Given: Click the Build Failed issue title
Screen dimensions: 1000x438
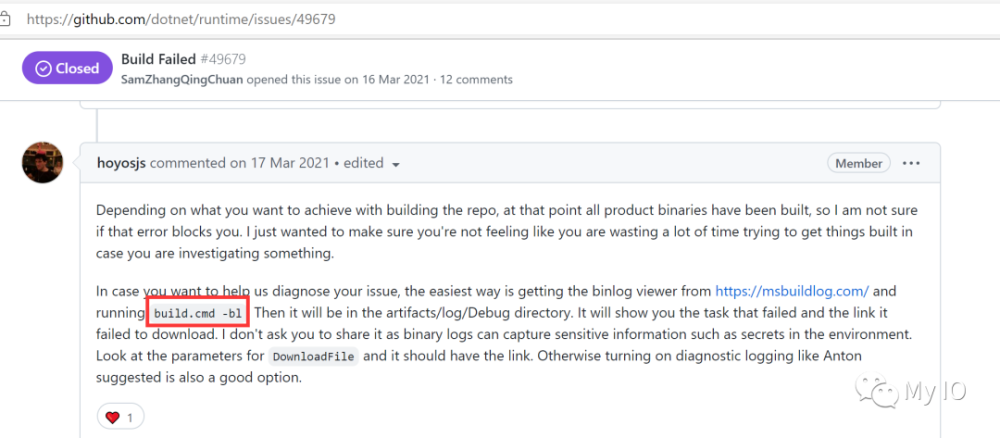Looking at the screenshot, I should pos(160,59).
